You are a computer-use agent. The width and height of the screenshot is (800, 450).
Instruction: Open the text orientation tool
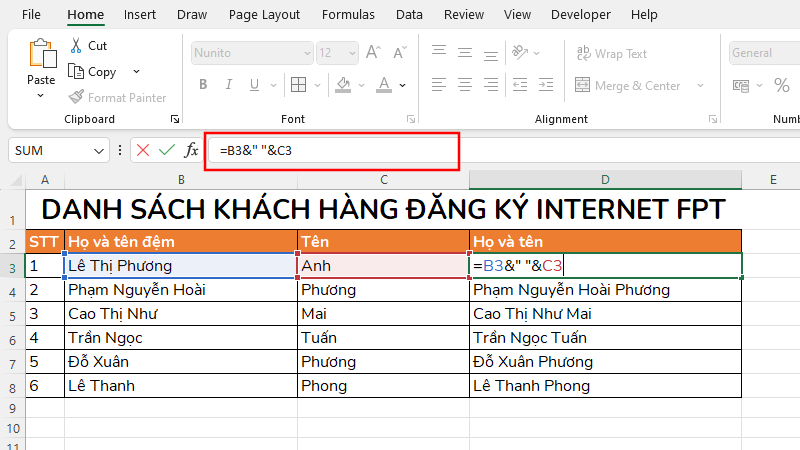coord(520,53)
